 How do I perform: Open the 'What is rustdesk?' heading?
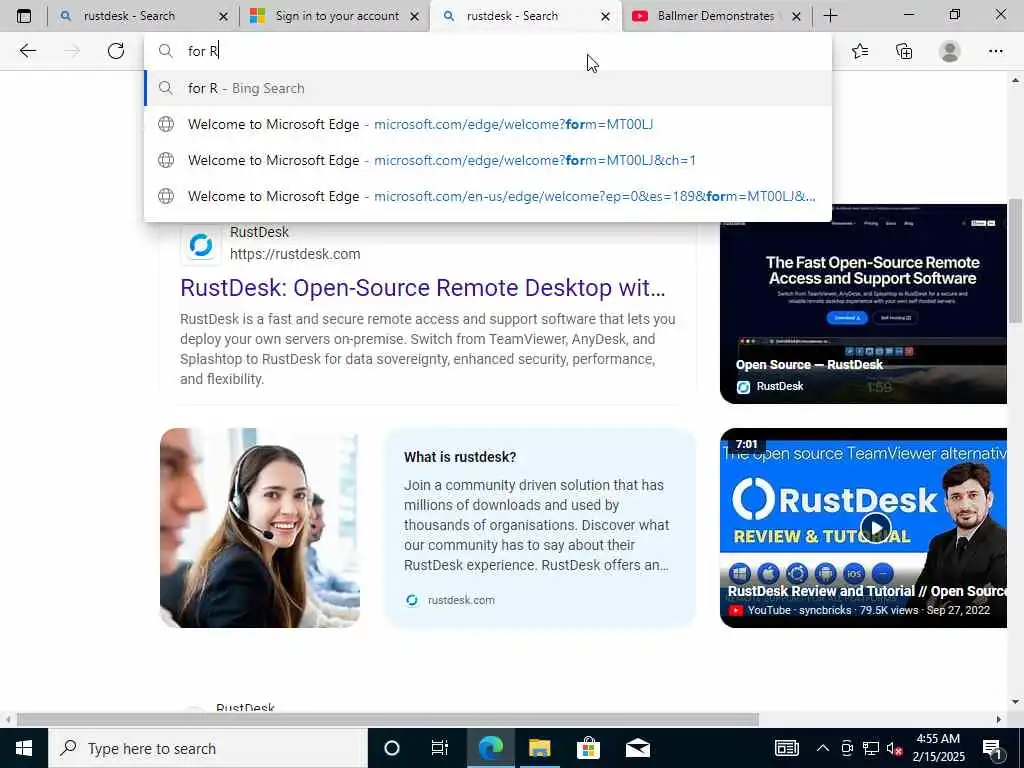pyautogui.click(x=460, y=457)
